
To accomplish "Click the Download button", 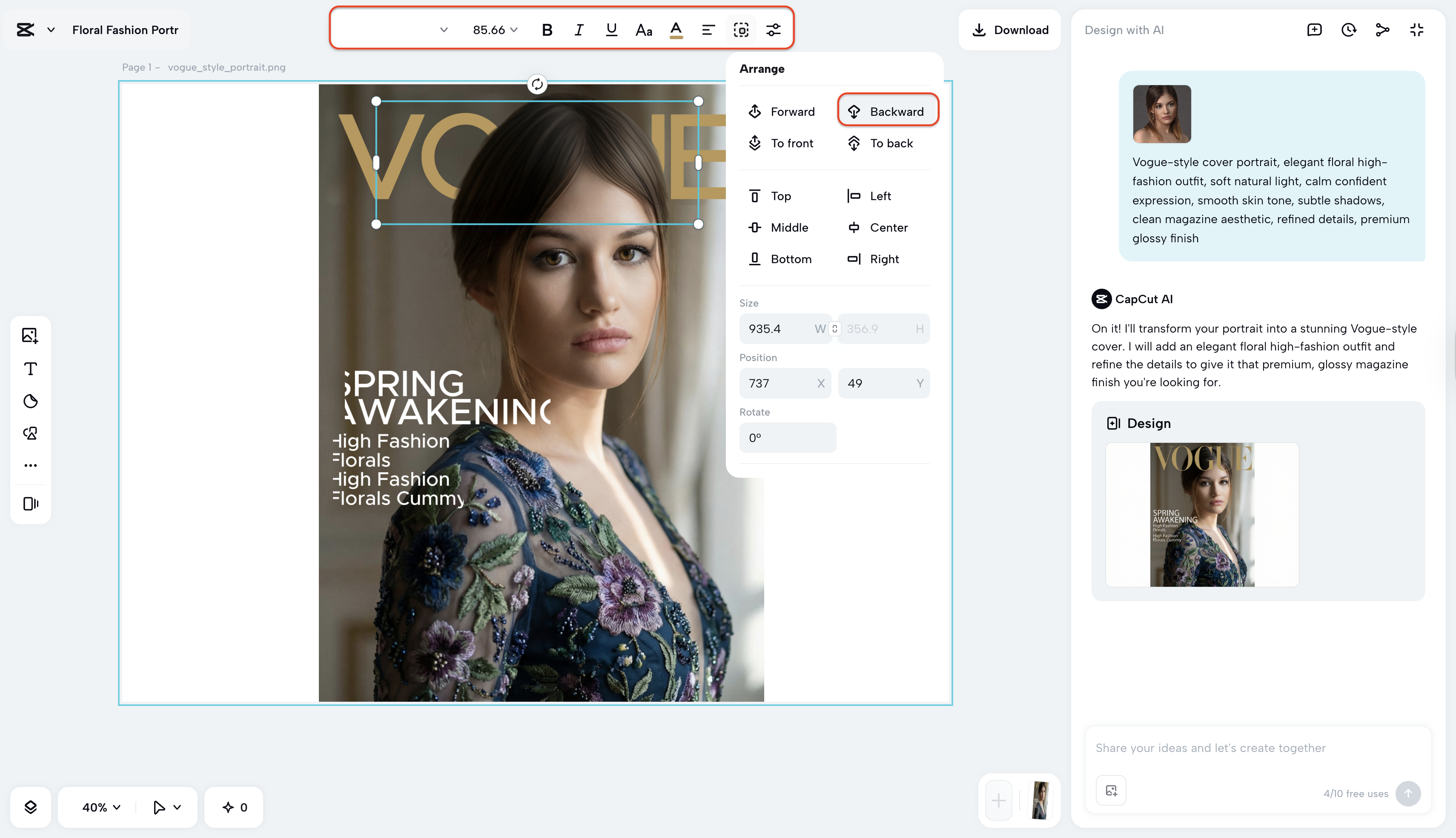I will tap(1009, 30).
